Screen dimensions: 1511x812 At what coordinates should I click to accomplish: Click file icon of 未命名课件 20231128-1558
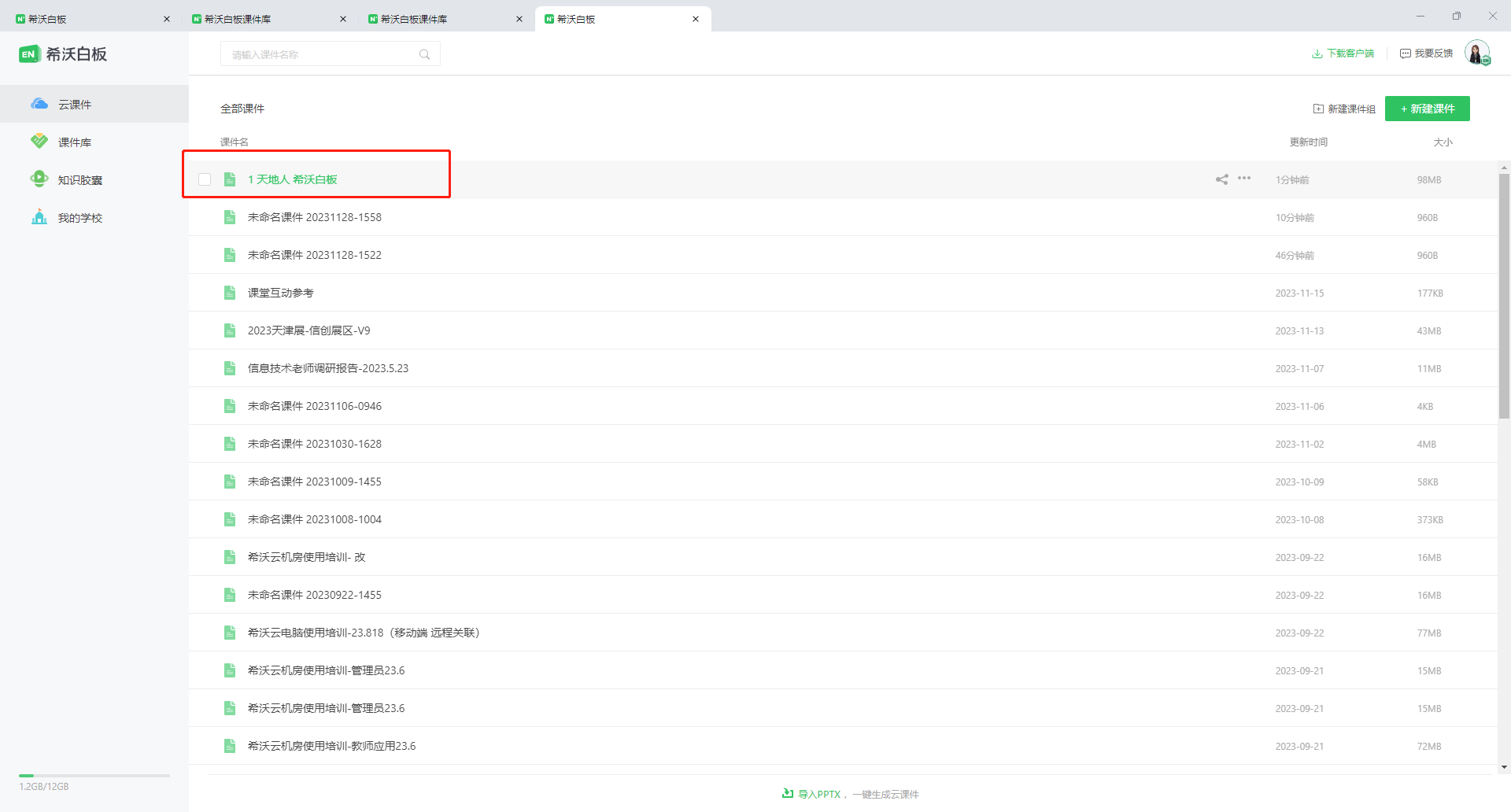(x=230, y=217)
